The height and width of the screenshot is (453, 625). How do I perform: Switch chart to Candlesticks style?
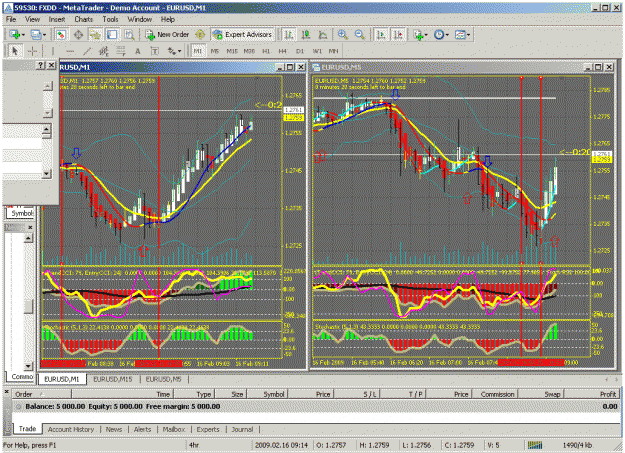point(306,35)
